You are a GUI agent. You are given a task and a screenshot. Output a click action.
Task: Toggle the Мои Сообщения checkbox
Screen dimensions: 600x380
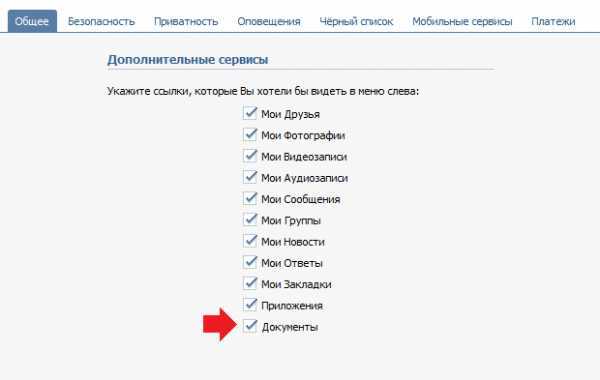250,199
